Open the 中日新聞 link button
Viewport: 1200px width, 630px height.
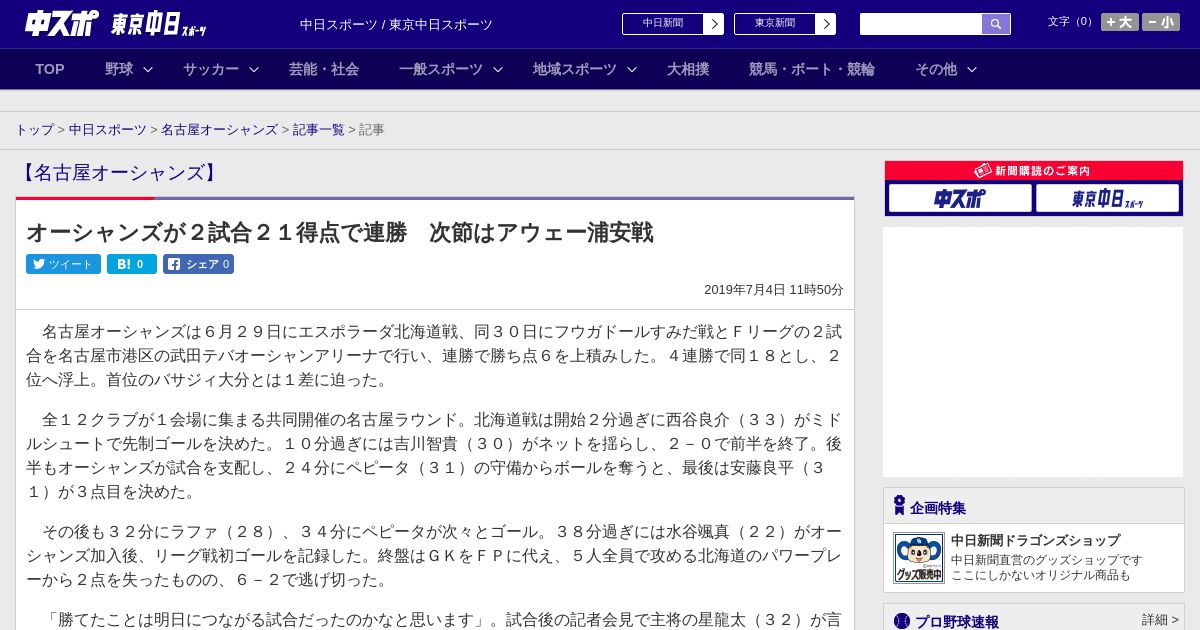tap(663, 24)
